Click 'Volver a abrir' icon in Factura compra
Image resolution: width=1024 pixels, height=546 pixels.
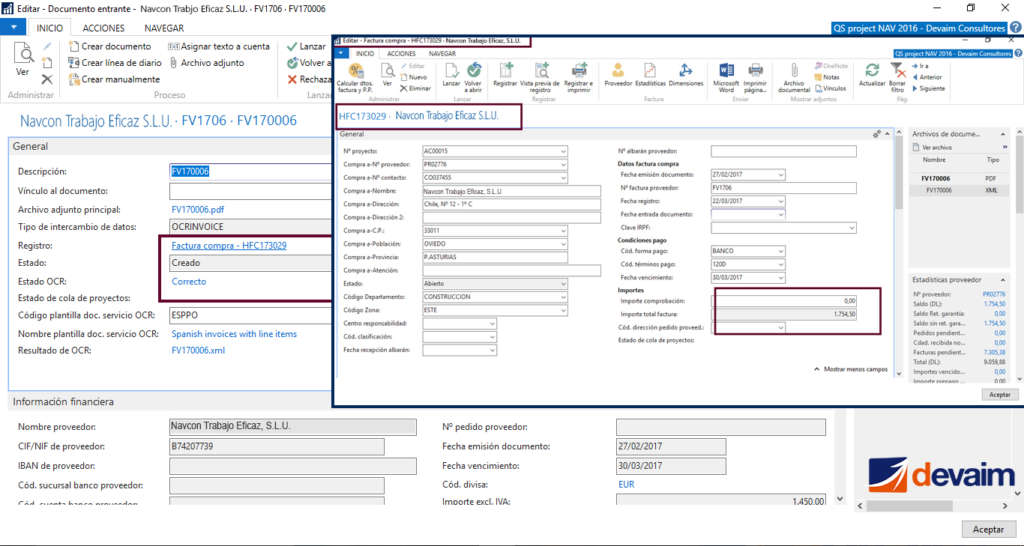tap(473, 72)
